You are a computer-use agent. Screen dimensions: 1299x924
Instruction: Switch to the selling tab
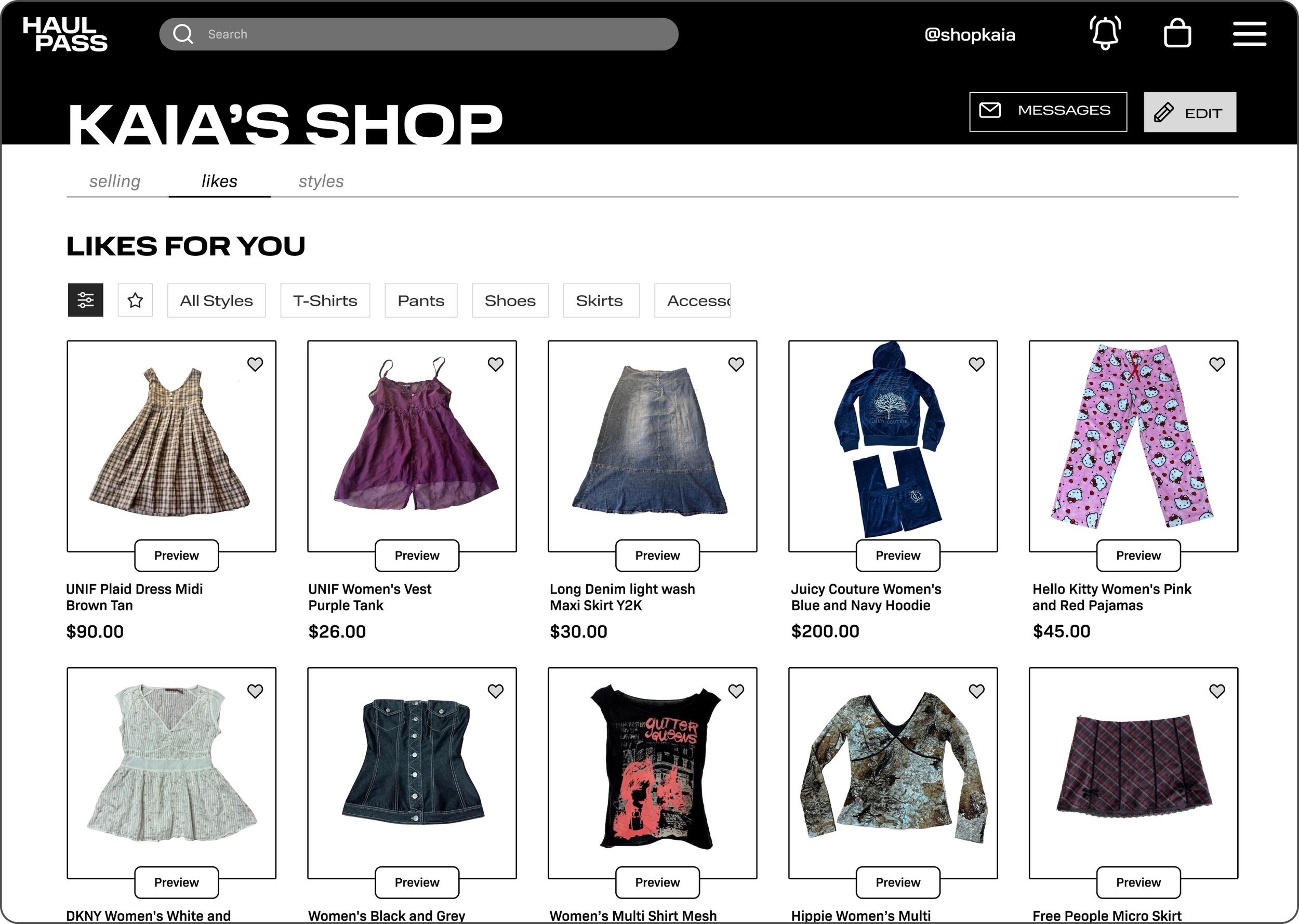coord(115,181)
